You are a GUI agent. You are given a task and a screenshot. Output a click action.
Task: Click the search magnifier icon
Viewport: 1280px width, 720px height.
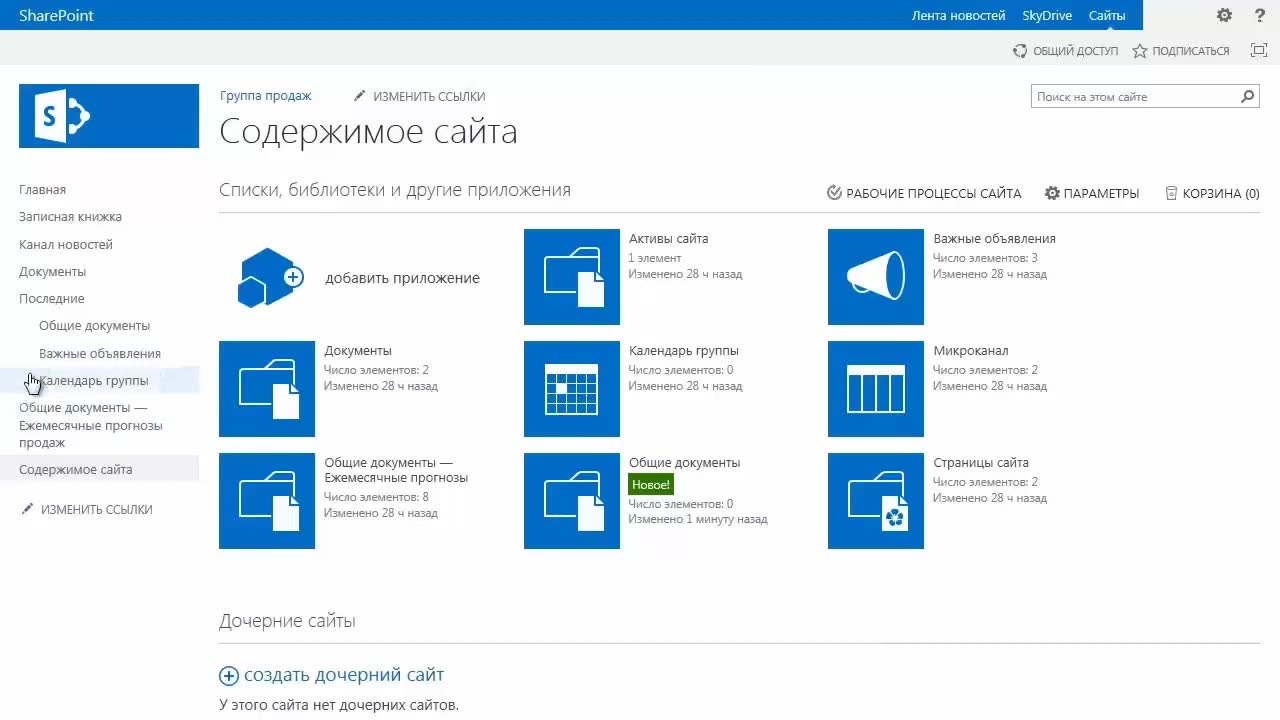1248,97
